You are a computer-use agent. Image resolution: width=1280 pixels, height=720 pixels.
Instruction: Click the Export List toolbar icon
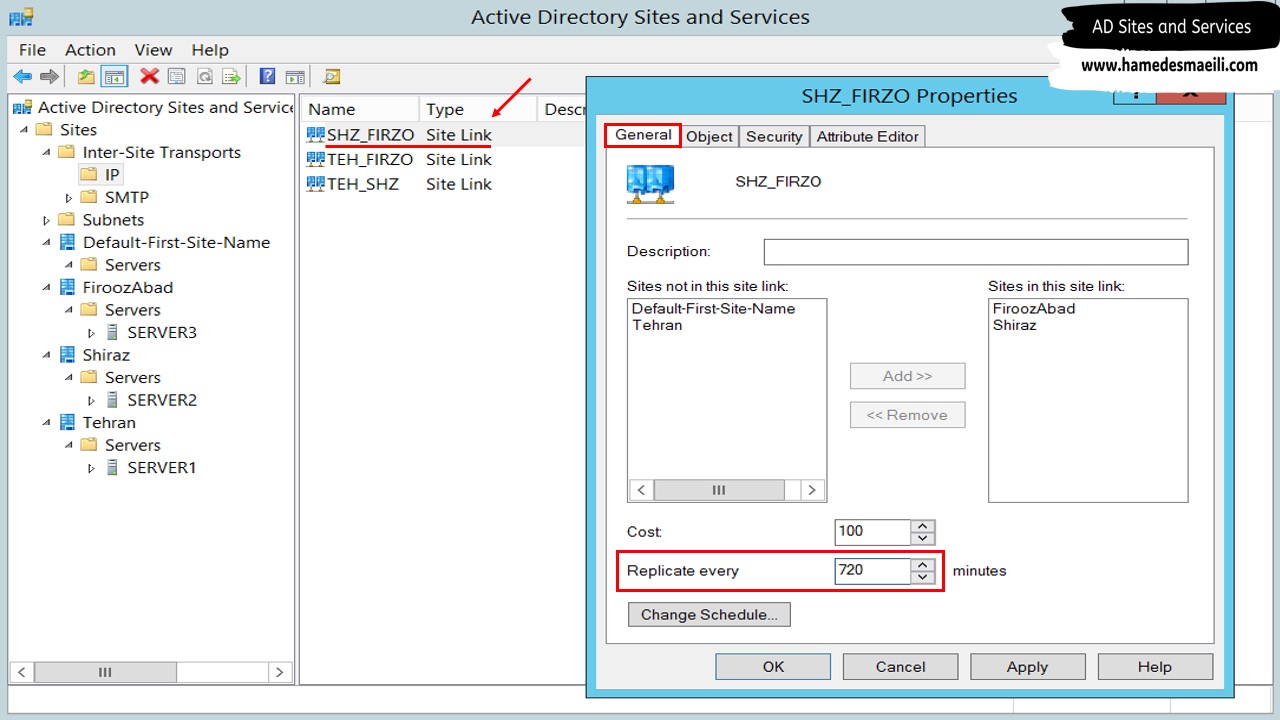pos(232,76)
